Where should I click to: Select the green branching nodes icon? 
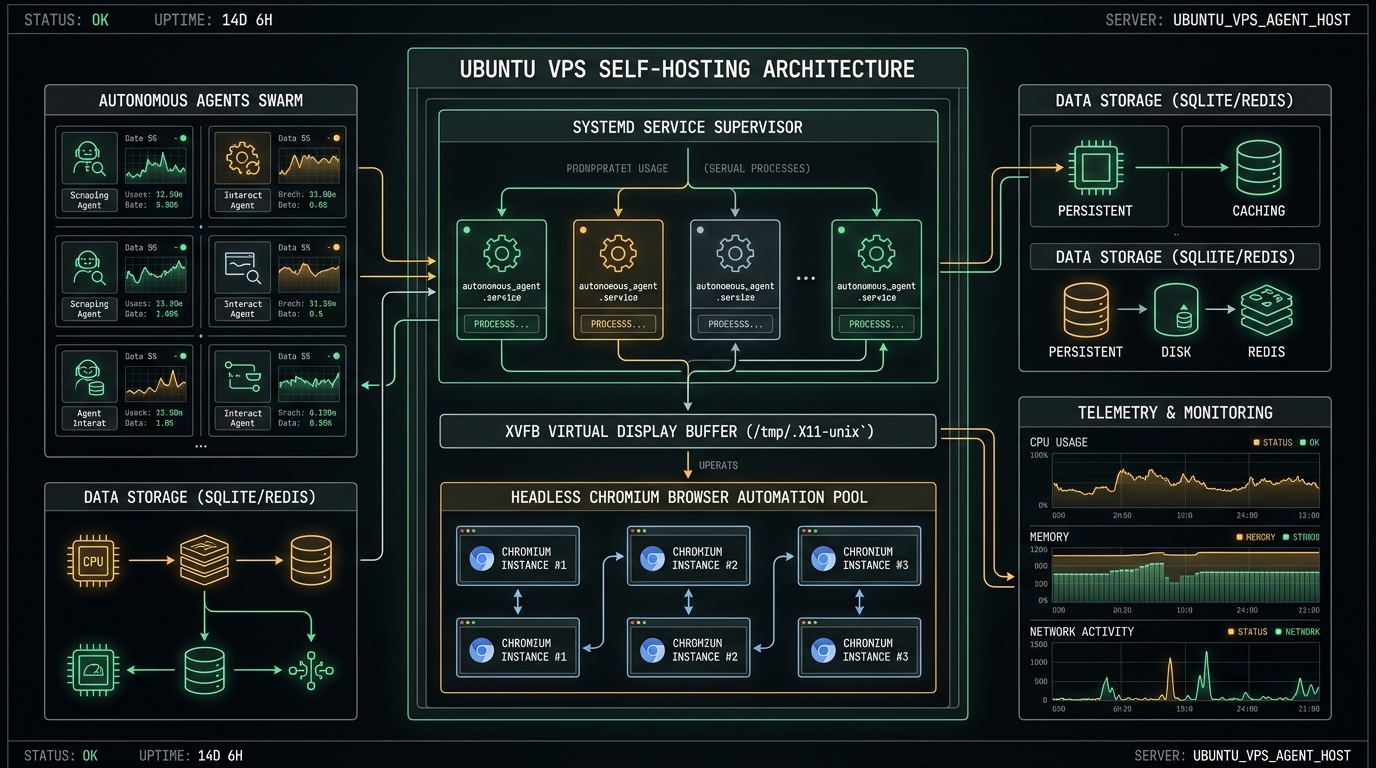click(x=311, y=670)
